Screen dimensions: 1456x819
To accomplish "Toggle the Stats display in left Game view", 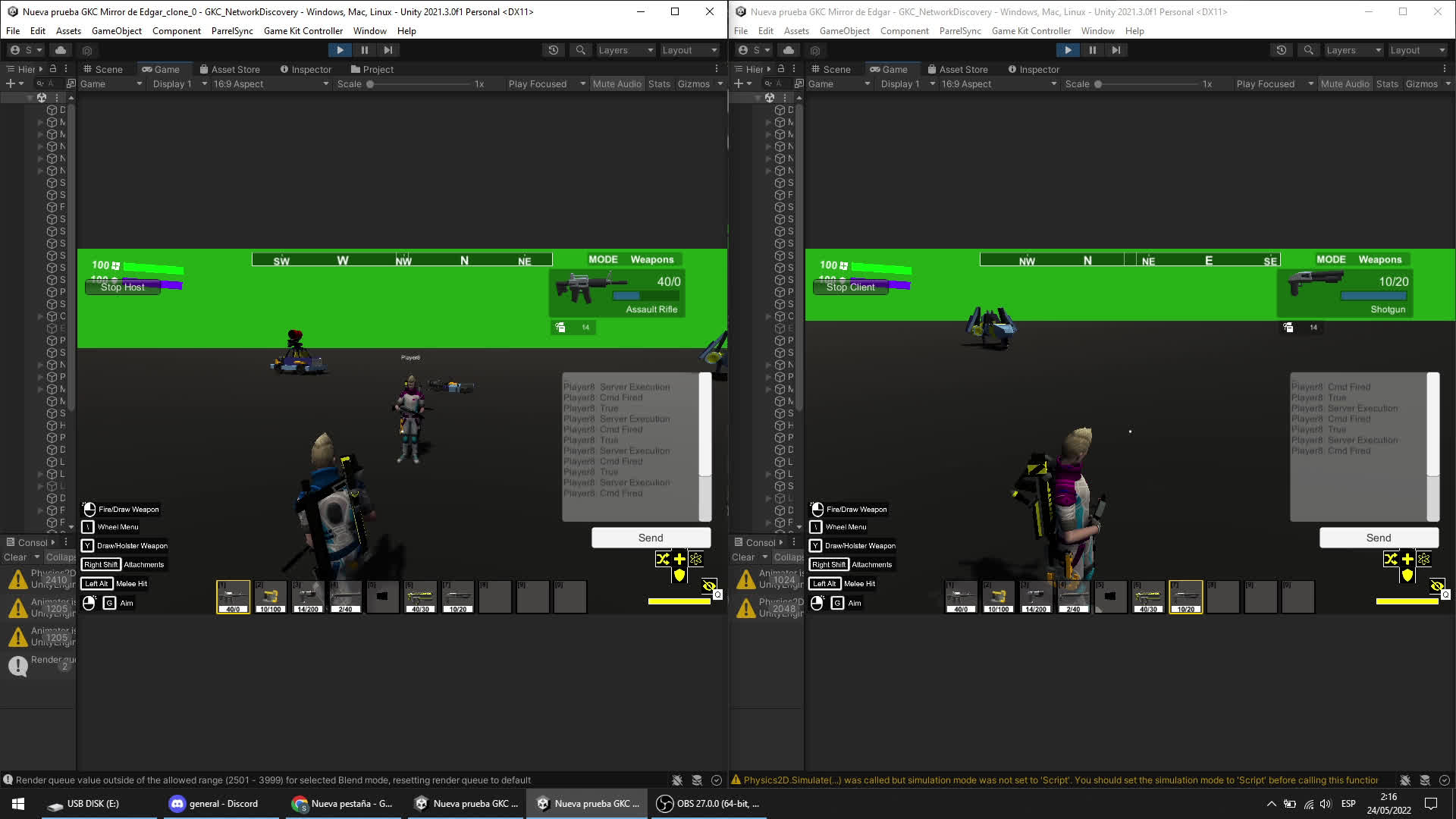I will point(660,83).
